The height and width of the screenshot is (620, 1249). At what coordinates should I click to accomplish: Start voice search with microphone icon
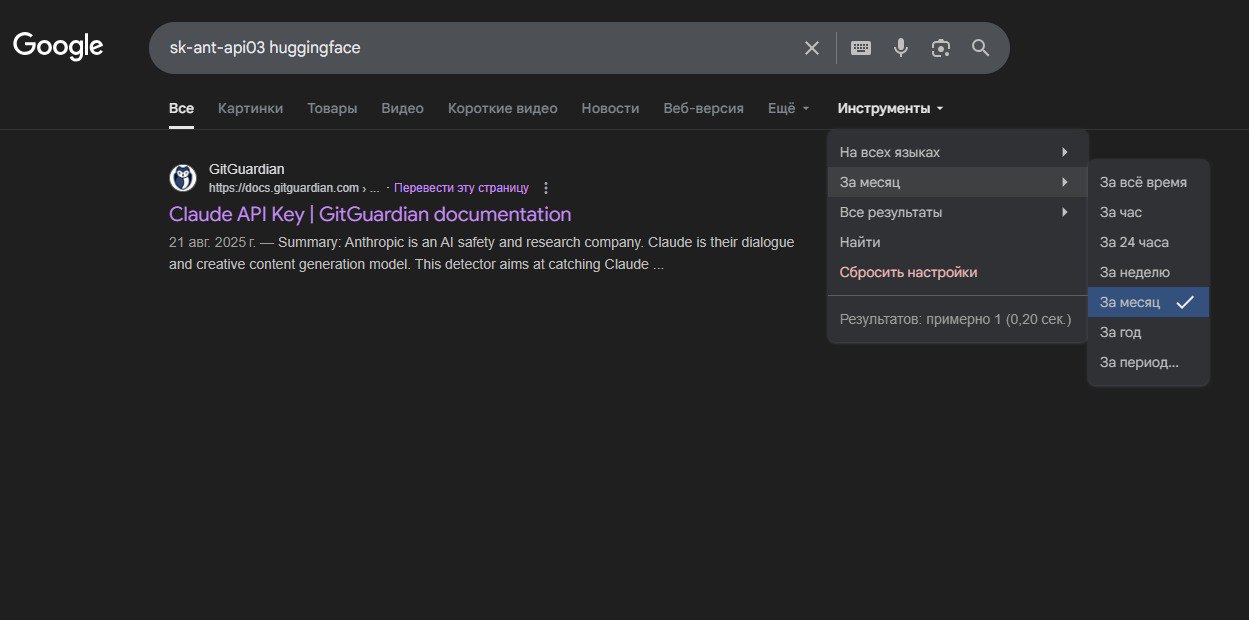pos(901,48)
